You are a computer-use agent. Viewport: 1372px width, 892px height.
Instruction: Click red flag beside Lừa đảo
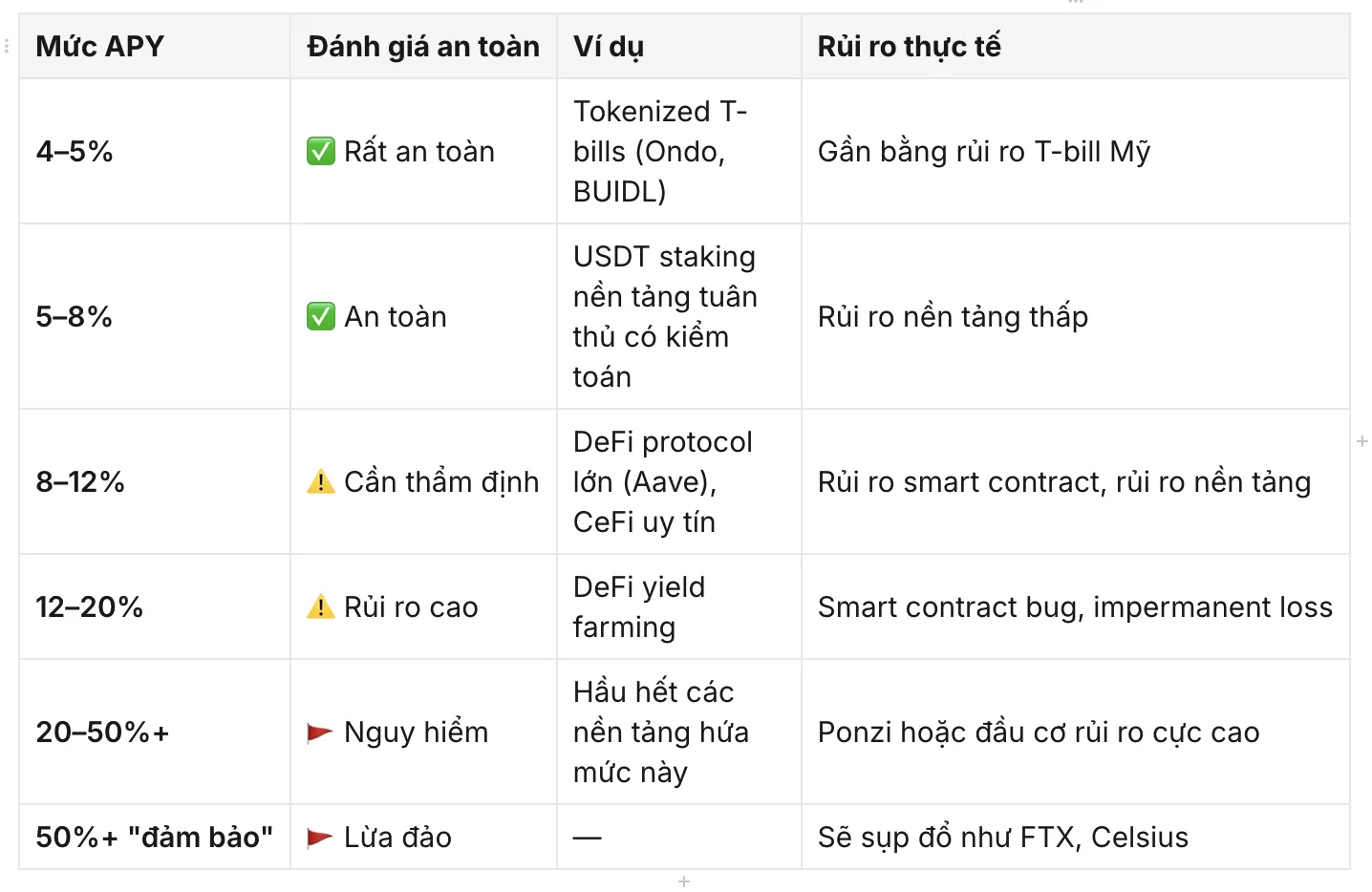point(320,838)
